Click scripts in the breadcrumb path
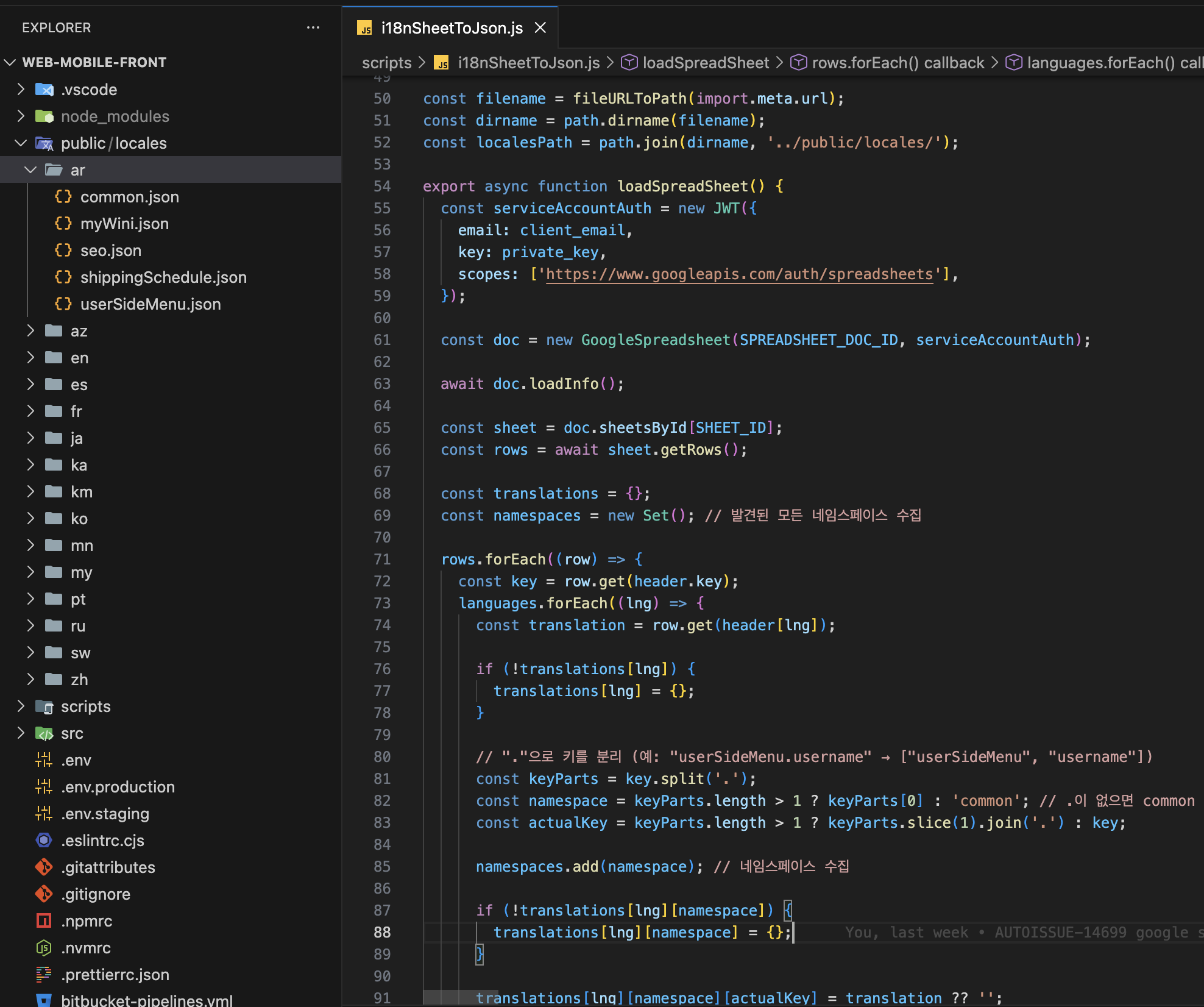Image resolution: width=1204 pixels, height=1007 pixels. [386, 63]
